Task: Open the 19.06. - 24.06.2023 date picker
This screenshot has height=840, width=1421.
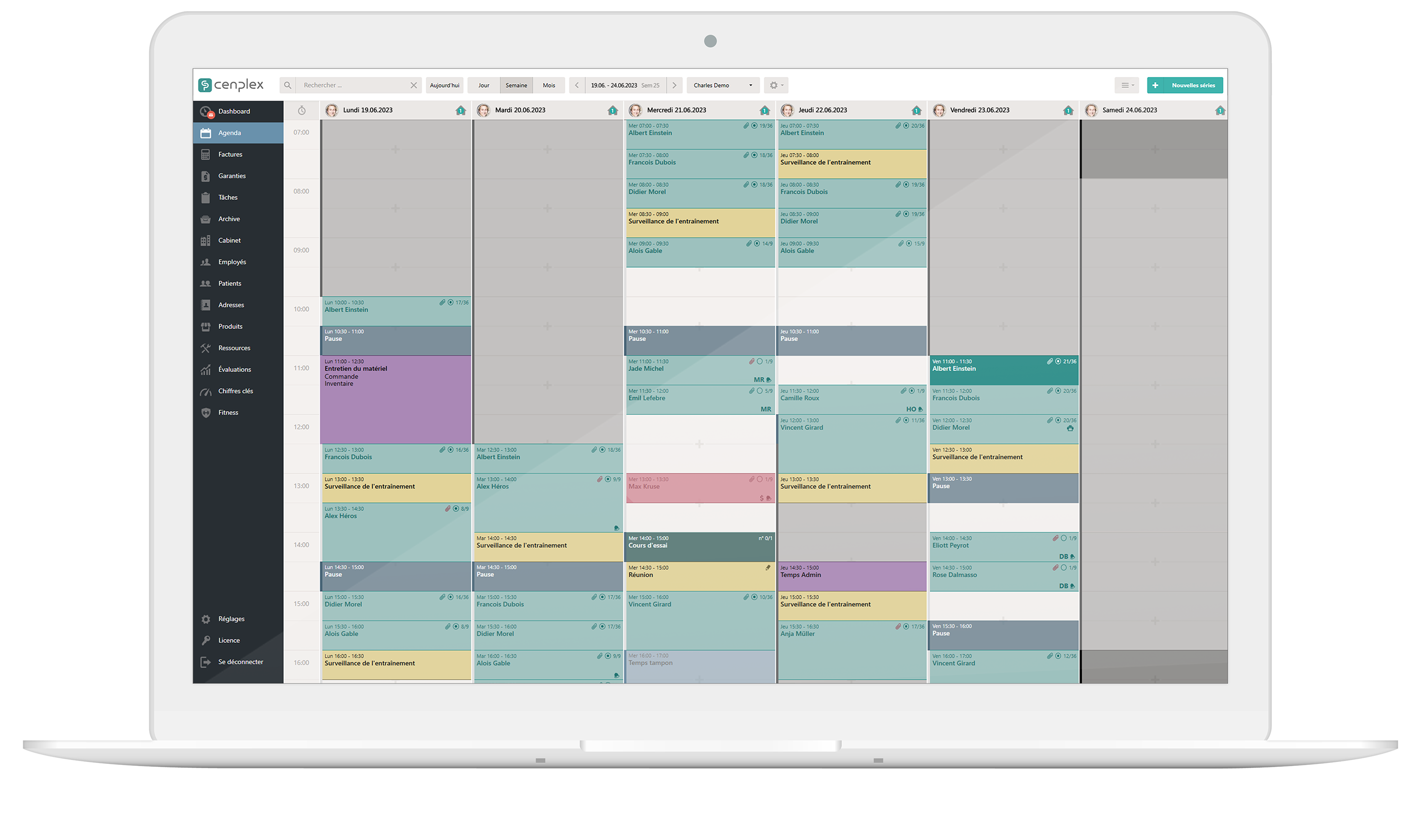Action: pos(626,86)
